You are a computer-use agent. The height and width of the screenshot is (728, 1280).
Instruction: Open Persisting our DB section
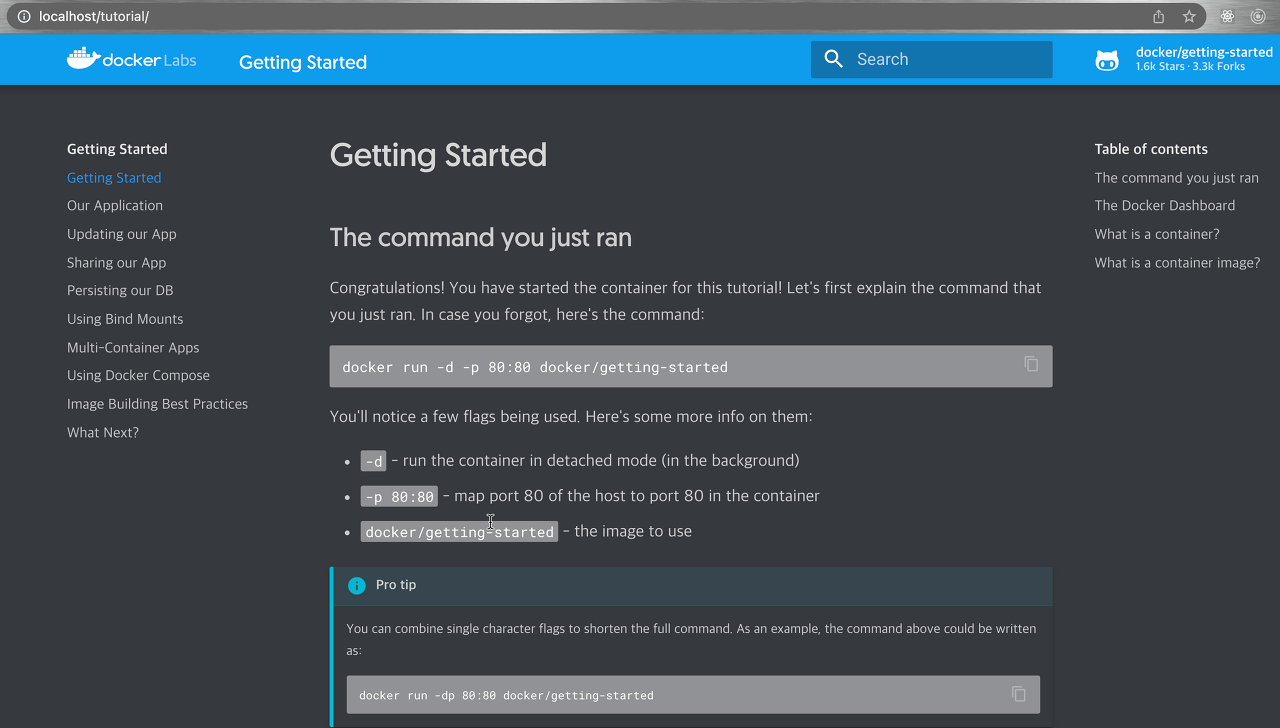tap(120, 291)
